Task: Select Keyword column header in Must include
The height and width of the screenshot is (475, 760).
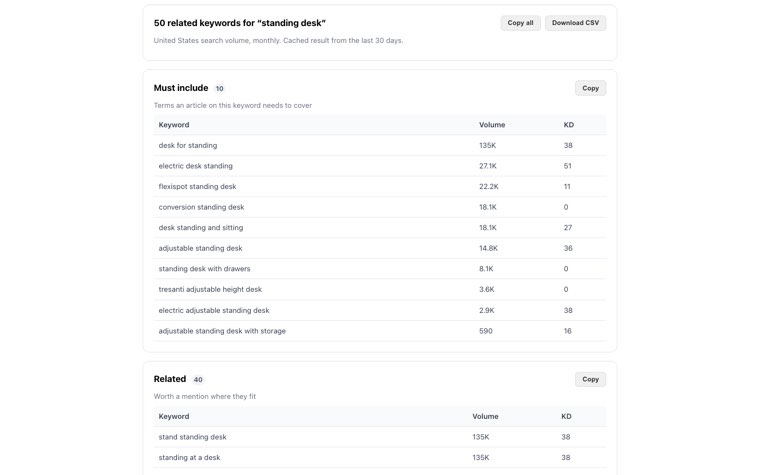Action: point(174,125)
